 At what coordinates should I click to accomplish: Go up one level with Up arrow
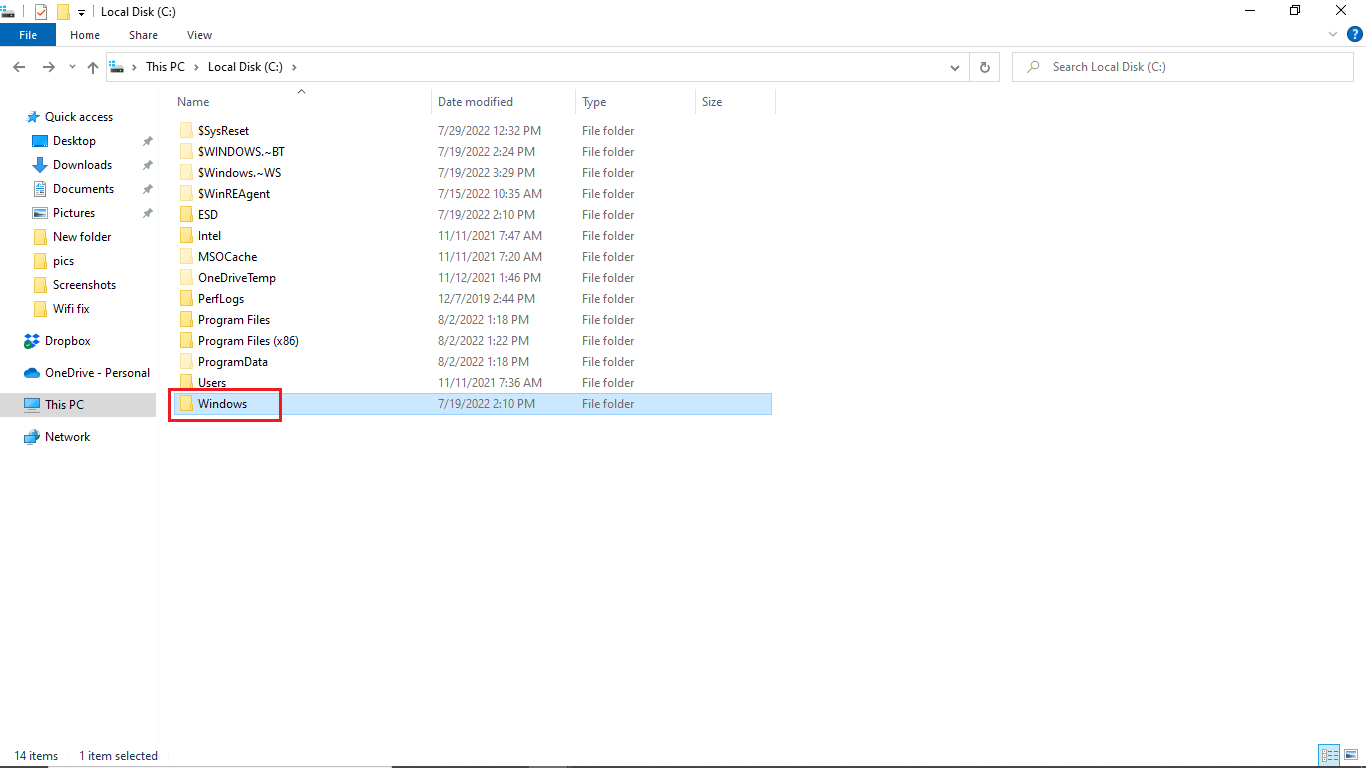point(93,67)
